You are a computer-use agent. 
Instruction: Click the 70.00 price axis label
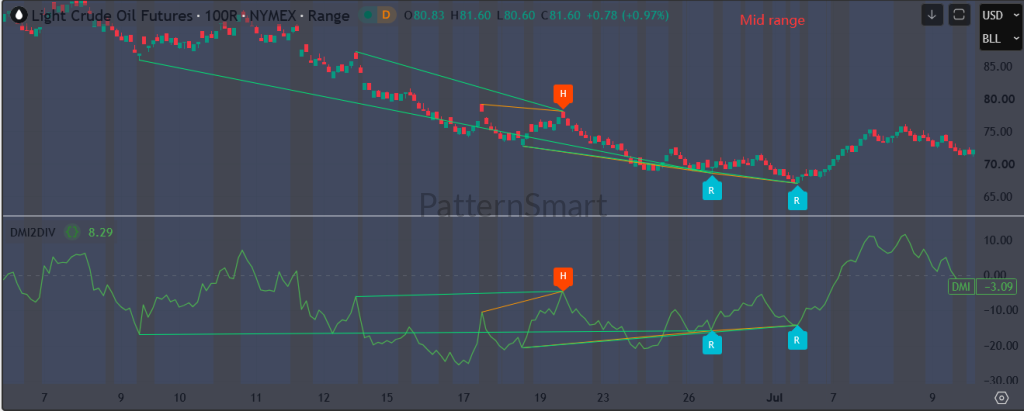click(997, 164)
